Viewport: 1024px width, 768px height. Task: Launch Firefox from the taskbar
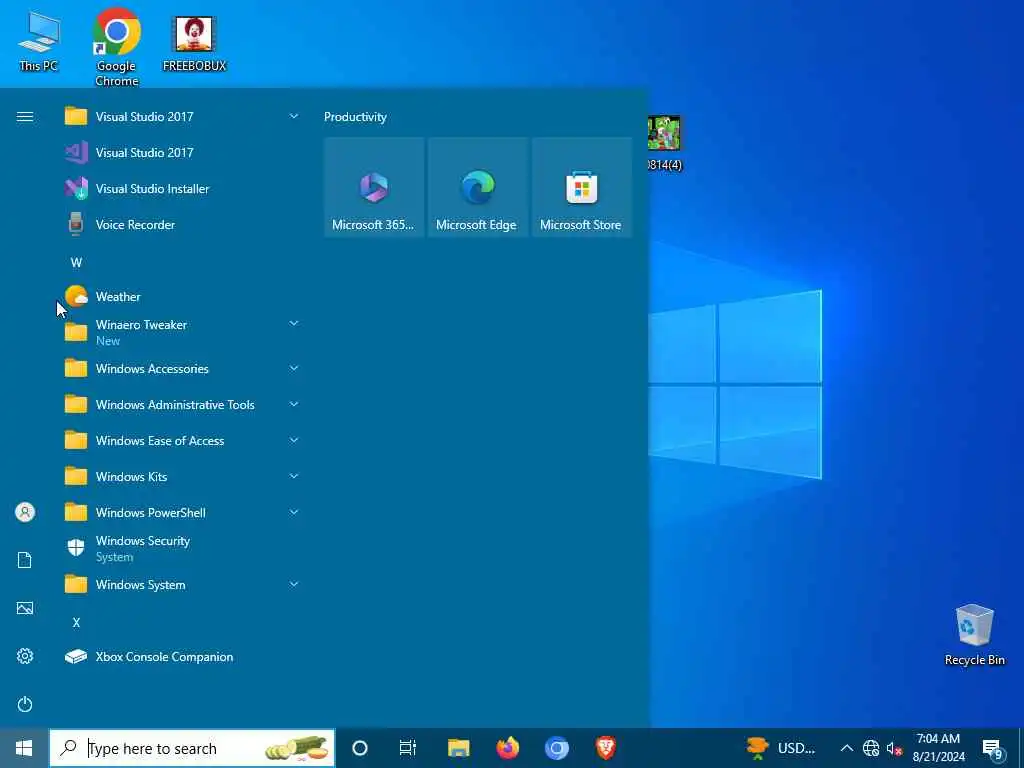(x=507, y=748)
